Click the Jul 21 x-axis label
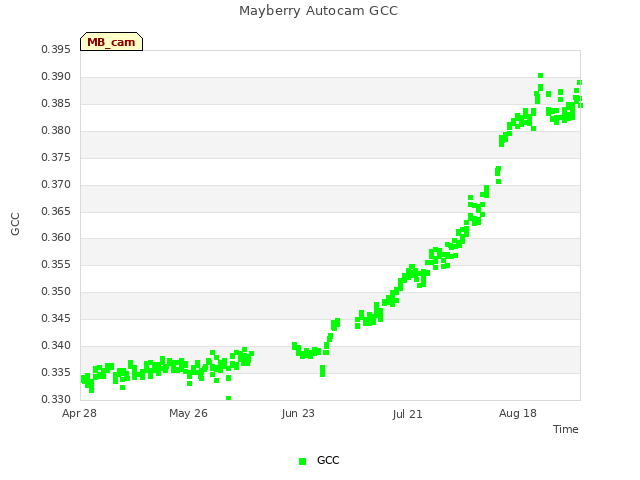Screen dimensions: 640x480 click(407, 414)
